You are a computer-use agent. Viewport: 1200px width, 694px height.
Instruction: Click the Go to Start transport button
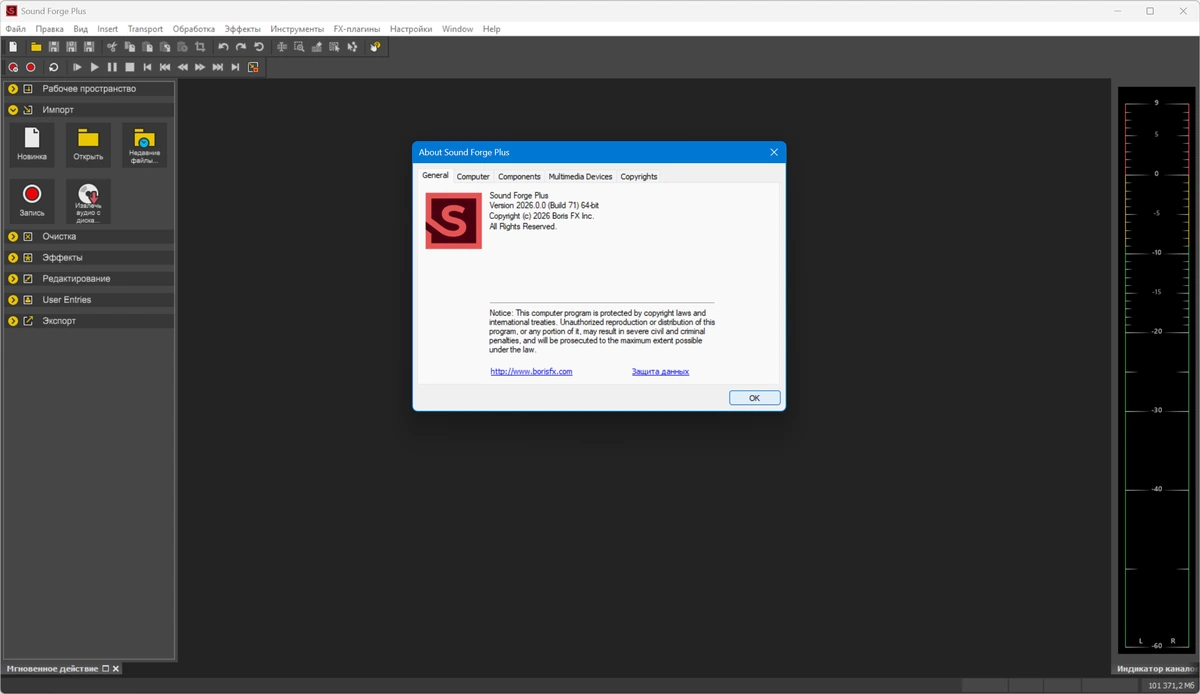point(147,67)
